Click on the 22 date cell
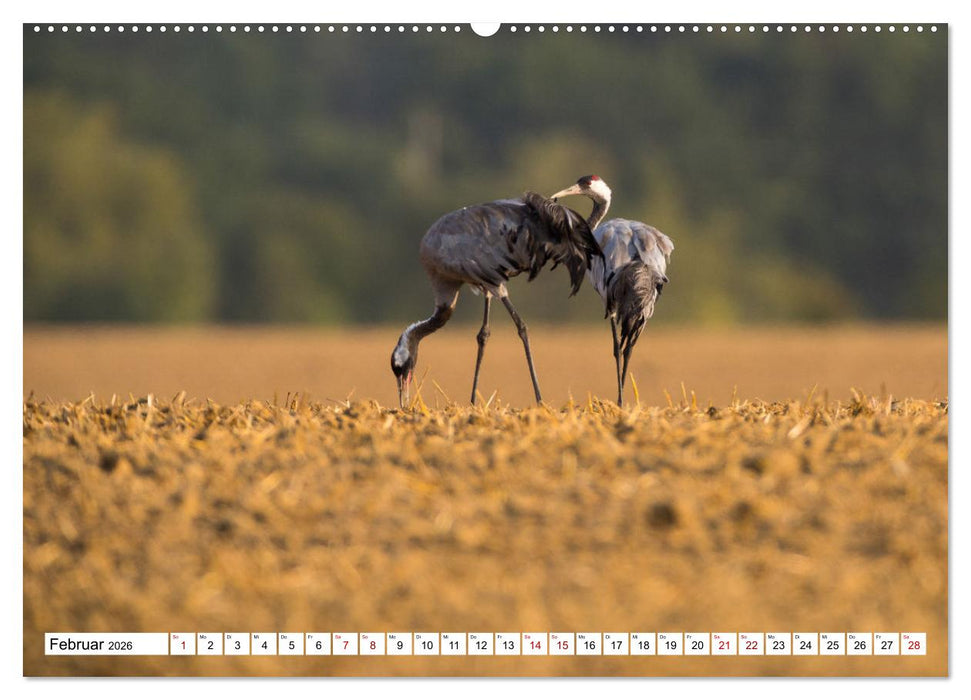971x700 pixels. pyautogui.click(x=750, y=645)
